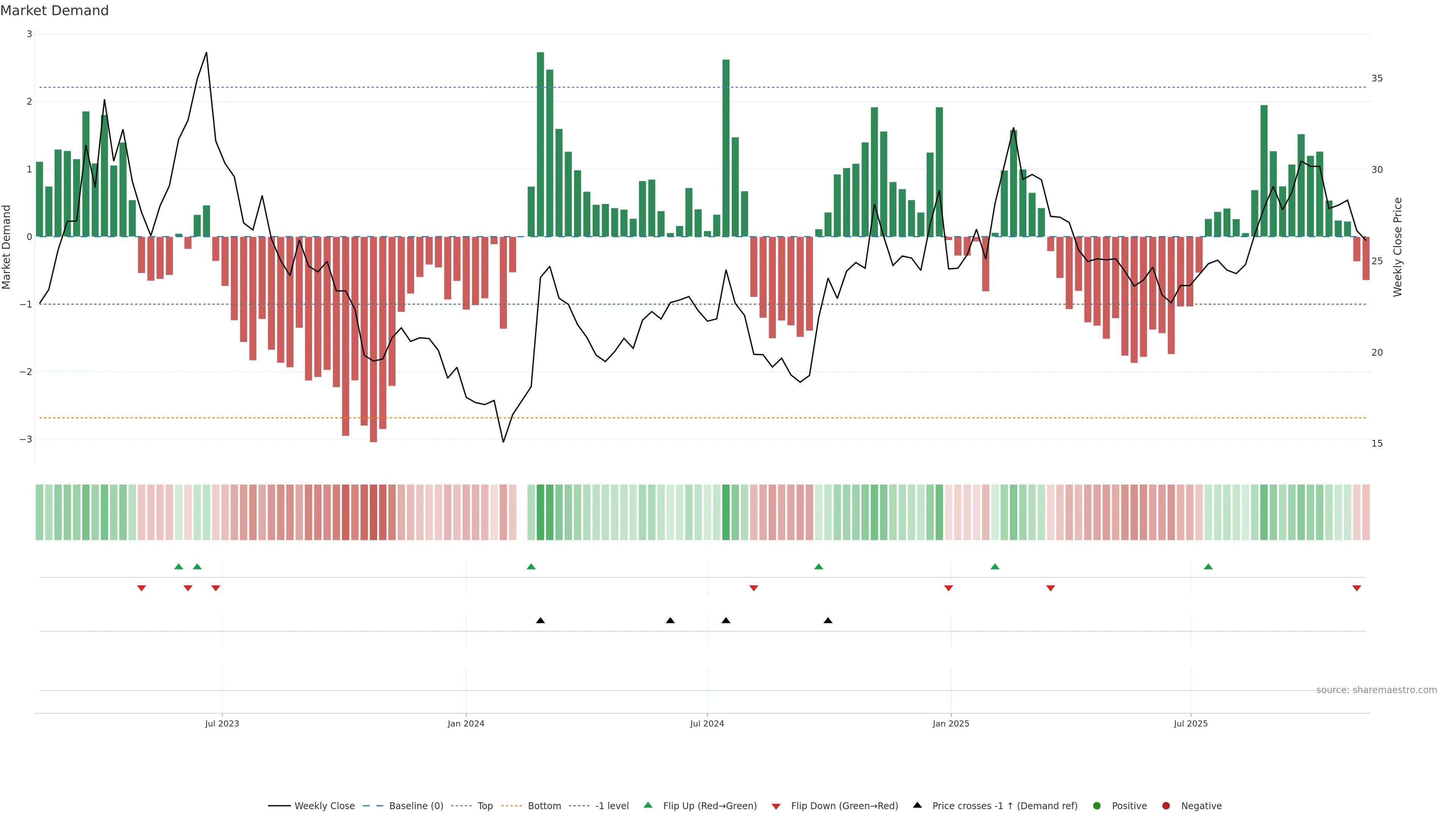
Task: Click the green Positive legend dot
Action: tap(1097, 806)
